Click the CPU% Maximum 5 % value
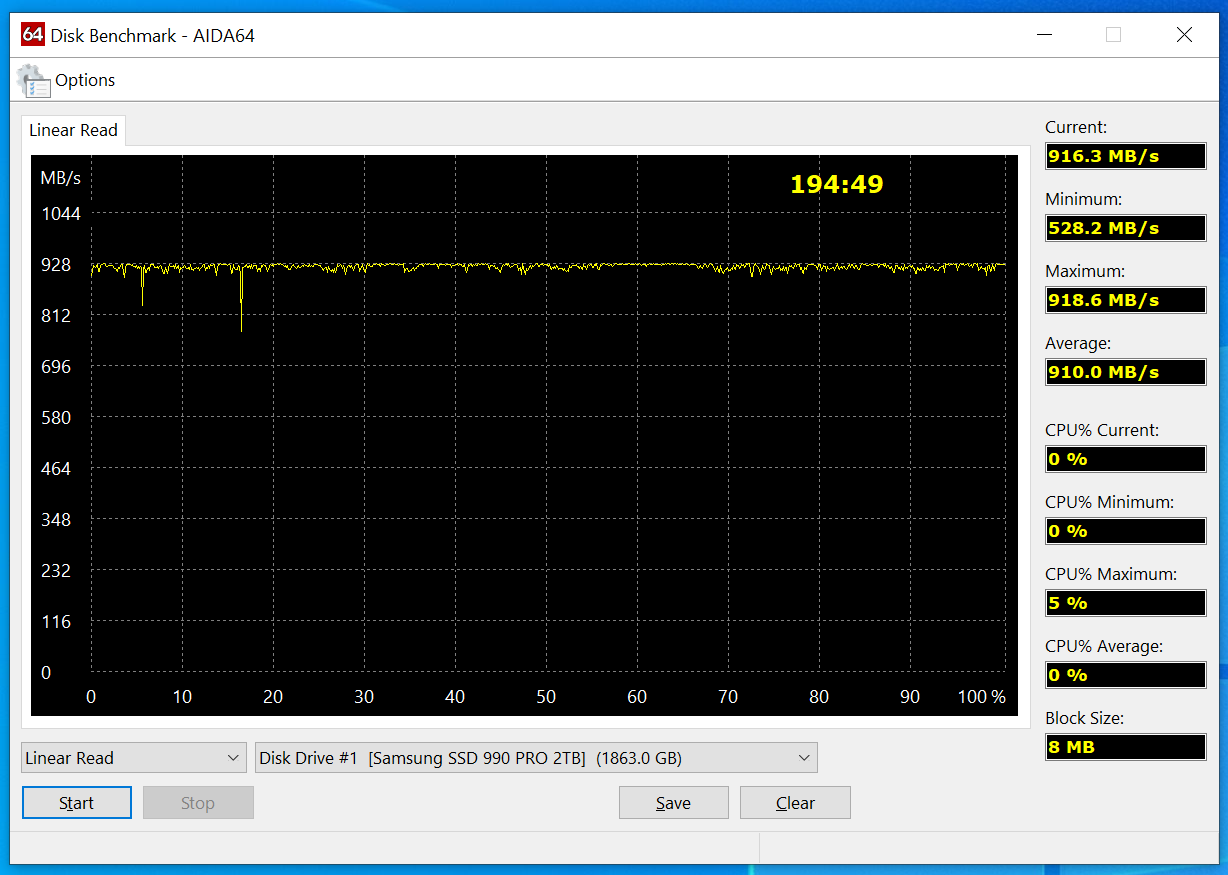This screenshot has width=1228, height=875. [x=1126, y=603]
